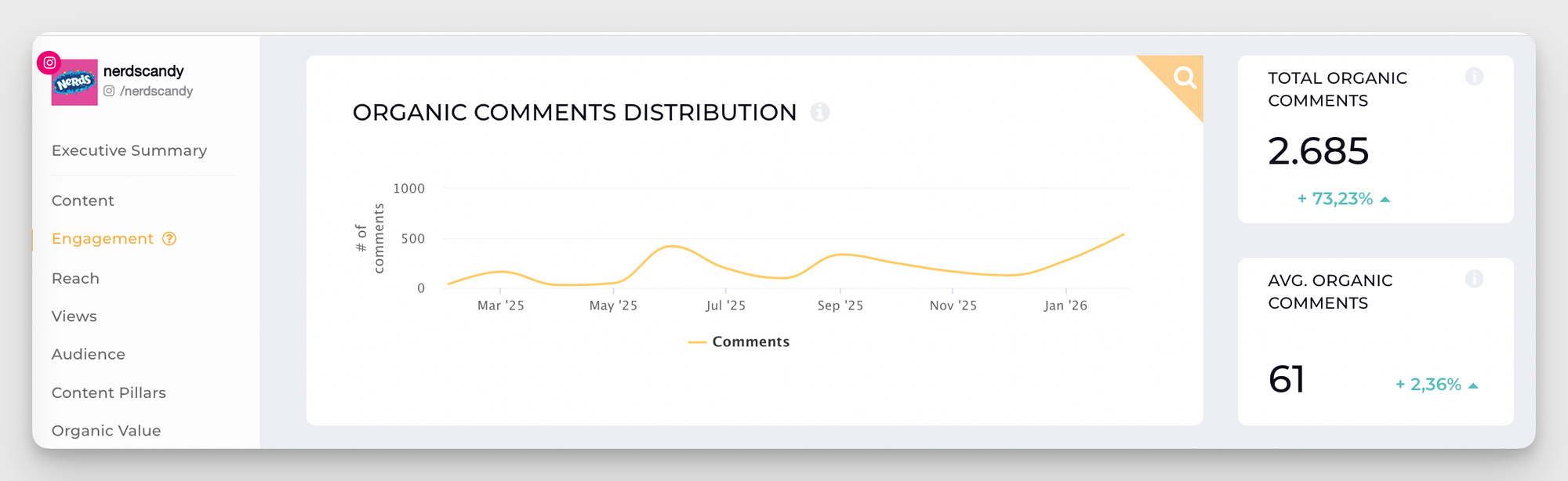Click info icon on Total Organic Comments card
The width and height of the screenshot is (1568, 481).
[x=1474, y=76]
